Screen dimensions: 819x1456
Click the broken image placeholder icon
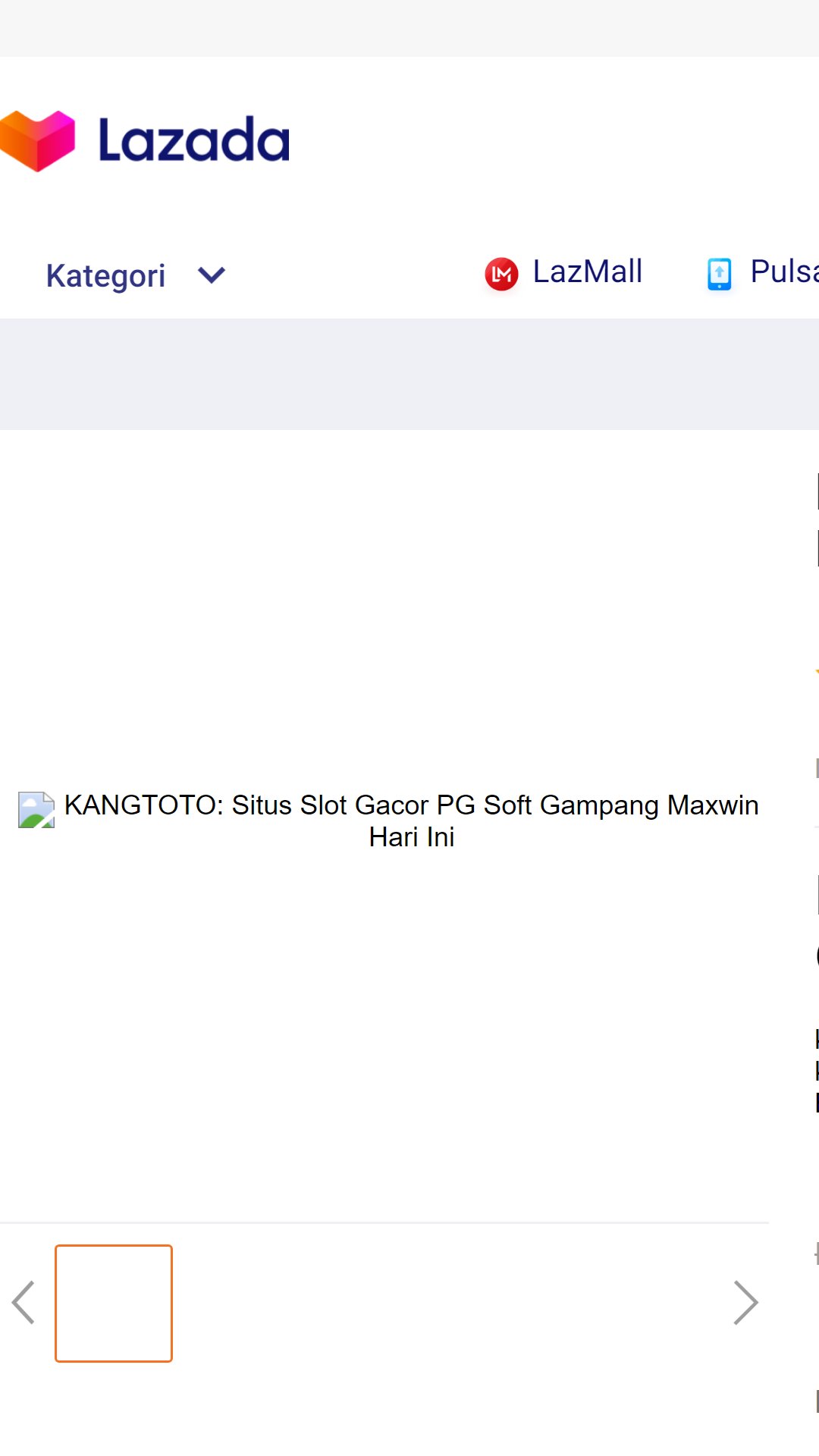coord(36,810)
